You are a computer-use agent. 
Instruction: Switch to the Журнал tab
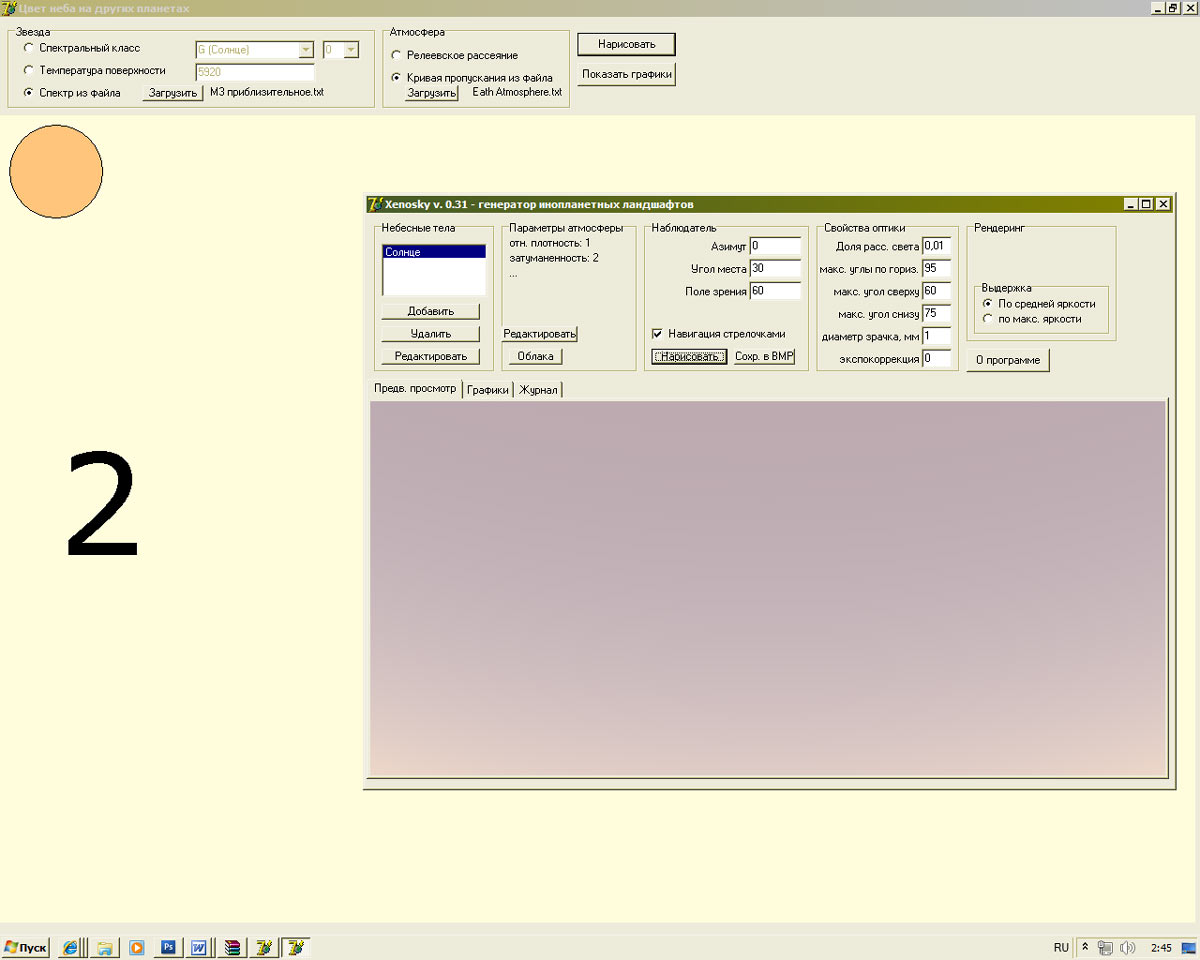(x=538, y=390)
